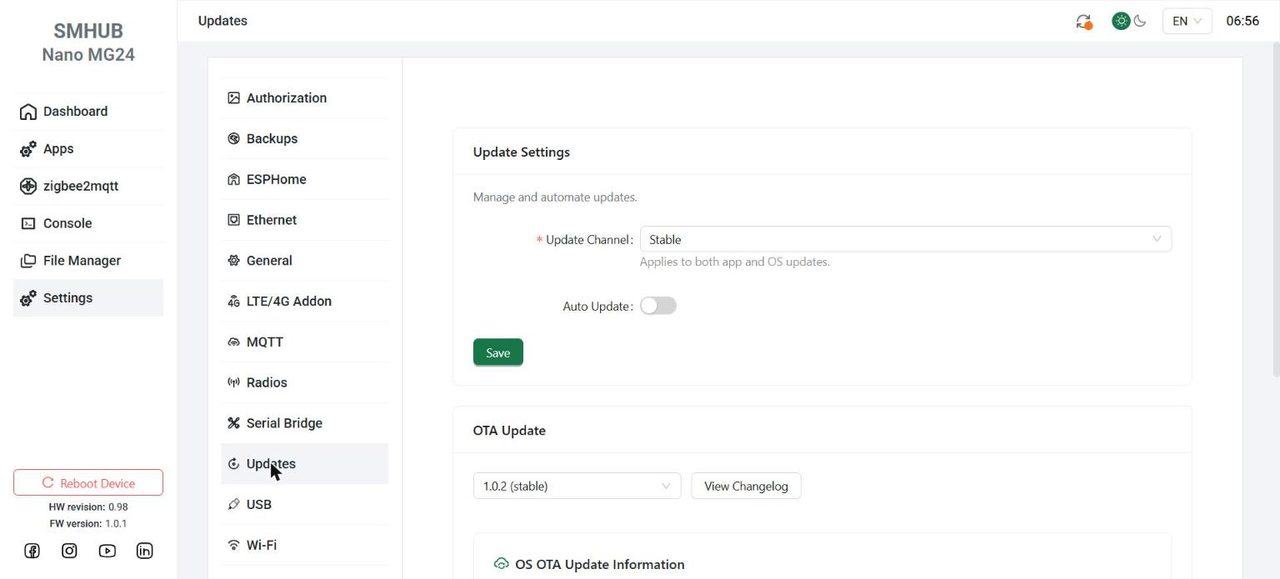Screen dimensions: 1280x579
Task: Click the FW version 1.0.1 text
Action: point(88,523)
